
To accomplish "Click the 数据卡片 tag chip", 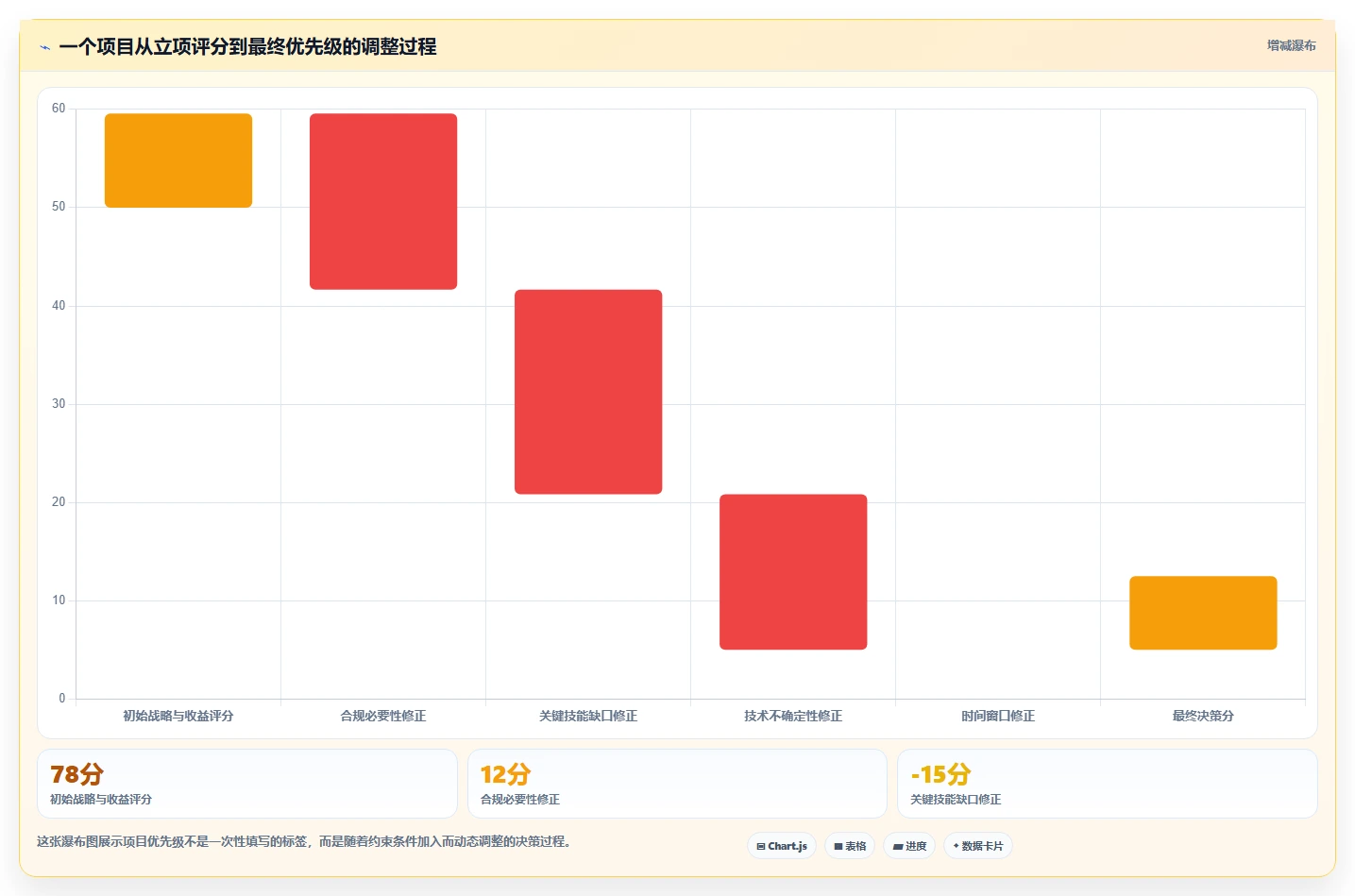I will [978, 846].
